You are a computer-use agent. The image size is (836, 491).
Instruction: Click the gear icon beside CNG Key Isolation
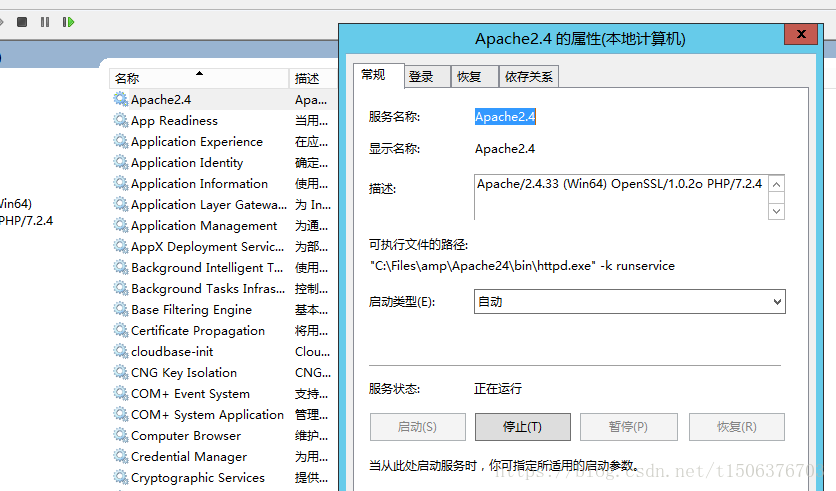coord(120,372)
